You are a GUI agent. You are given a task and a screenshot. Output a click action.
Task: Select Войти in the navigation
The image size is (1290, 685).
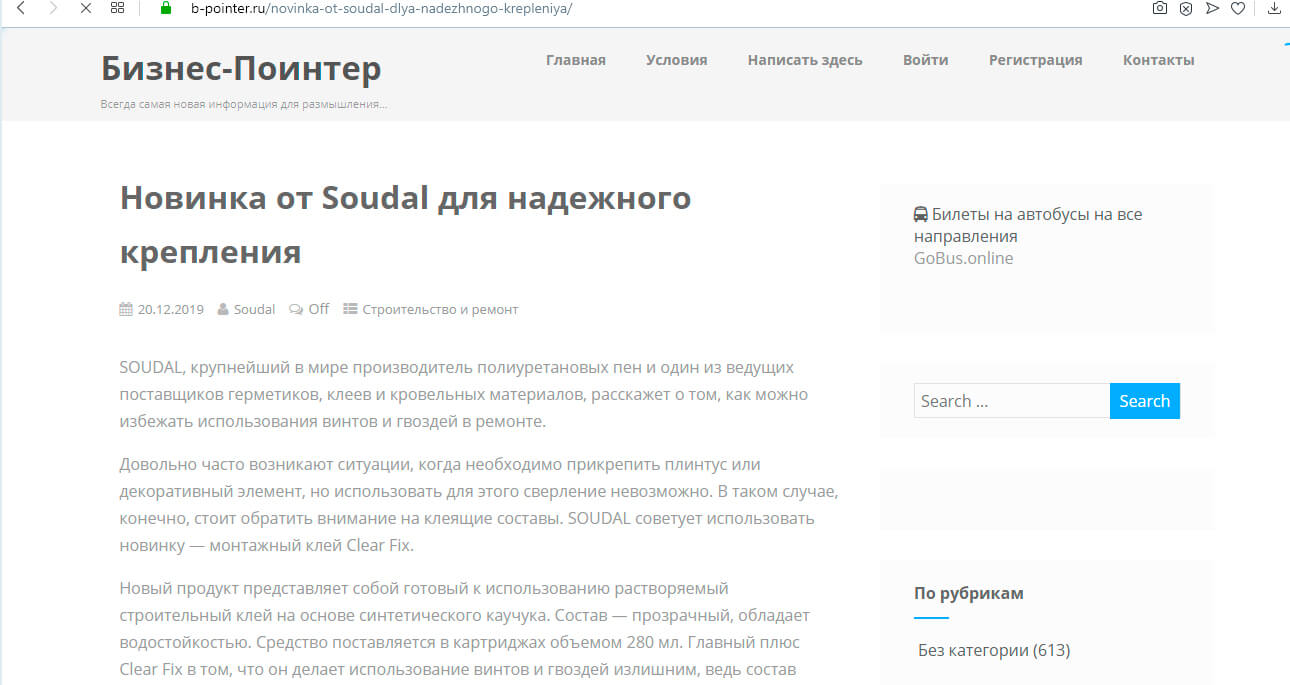coord(926,60)
